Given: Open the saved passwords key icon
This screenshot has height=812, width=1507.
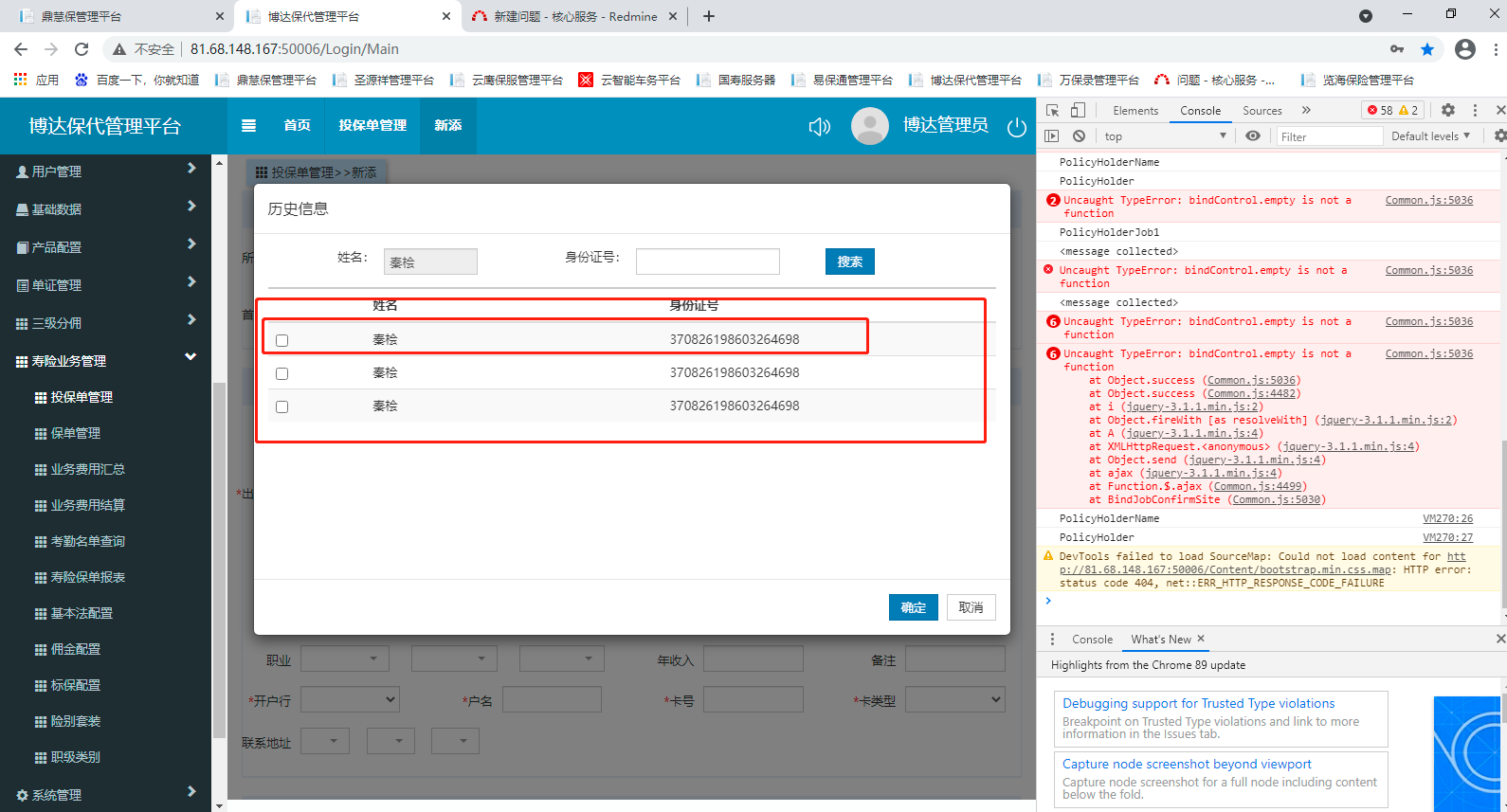Looking at the screenshot, I should tap(1397, 49).
